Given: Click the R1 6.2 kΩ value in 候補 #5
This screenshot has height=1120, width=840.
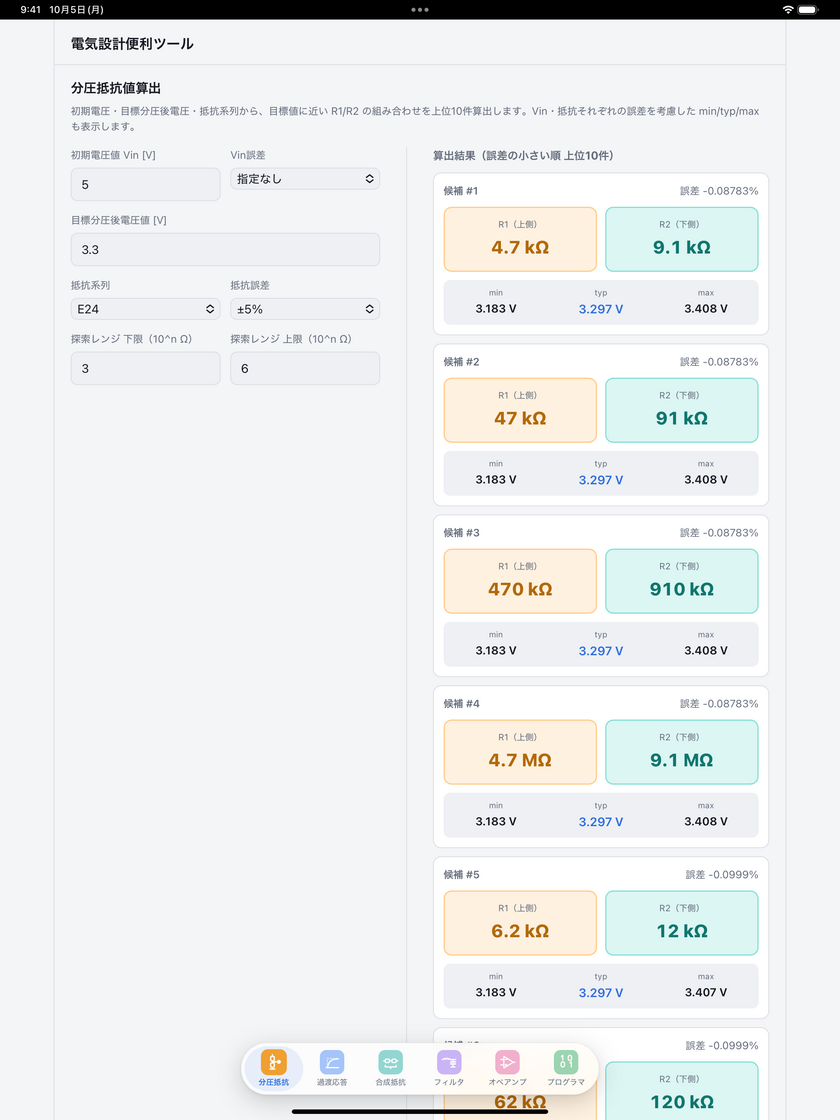Looking at the screenshot, I should tap(520, 931).
